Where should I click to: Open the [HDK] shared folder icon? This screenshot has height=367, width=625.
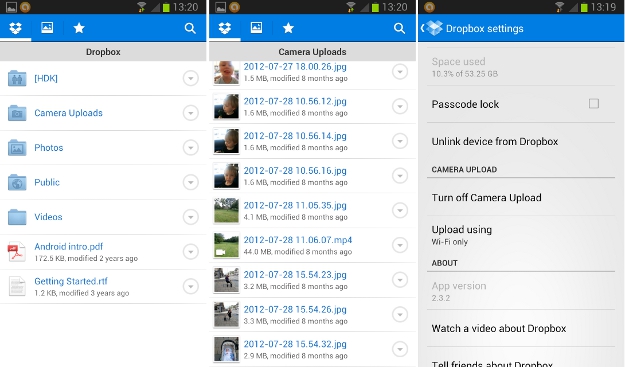(17, 78)
